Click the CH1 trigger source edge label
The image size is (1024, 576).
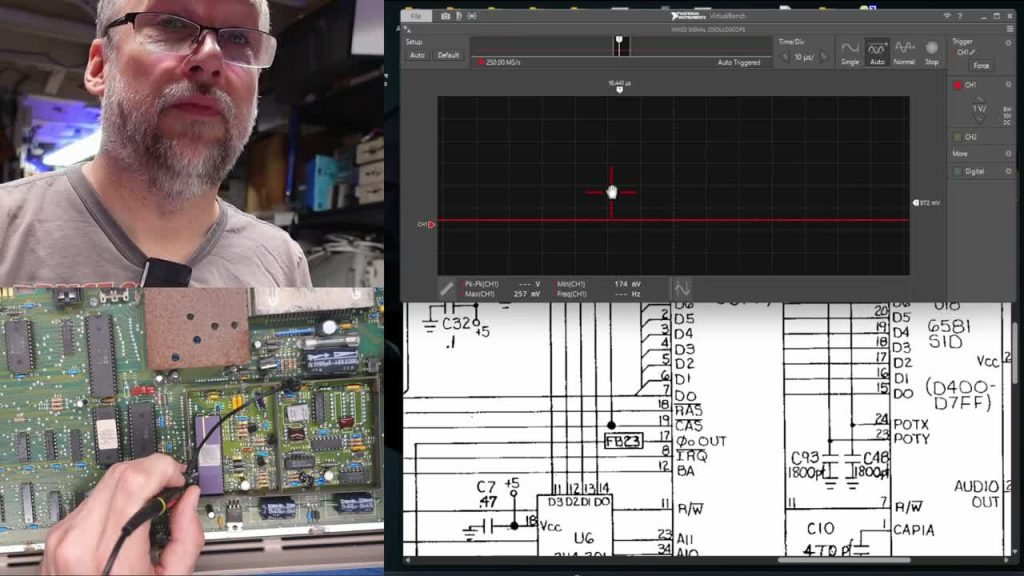(x=966, y=52)
